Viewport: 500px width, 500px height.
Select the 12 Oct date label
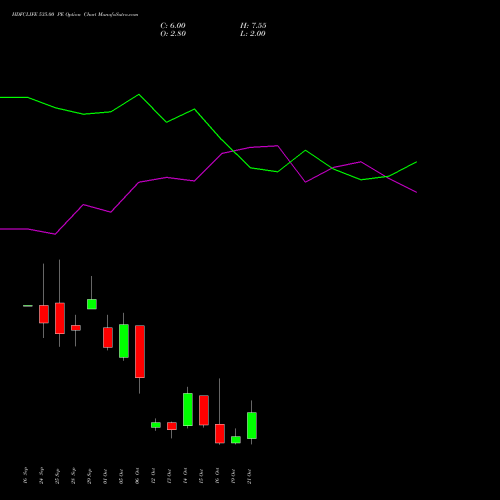click(153, 476)
